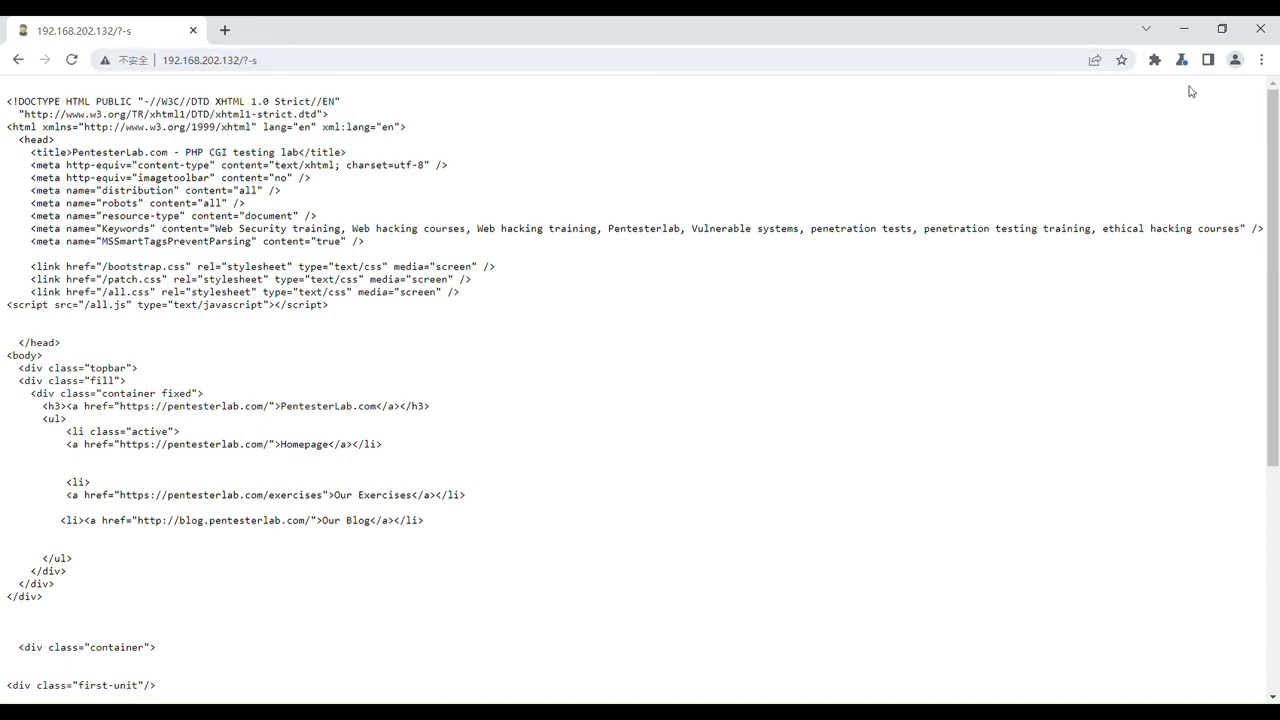
Task: Click the content-type meta tag line
Action: [238, 166]
